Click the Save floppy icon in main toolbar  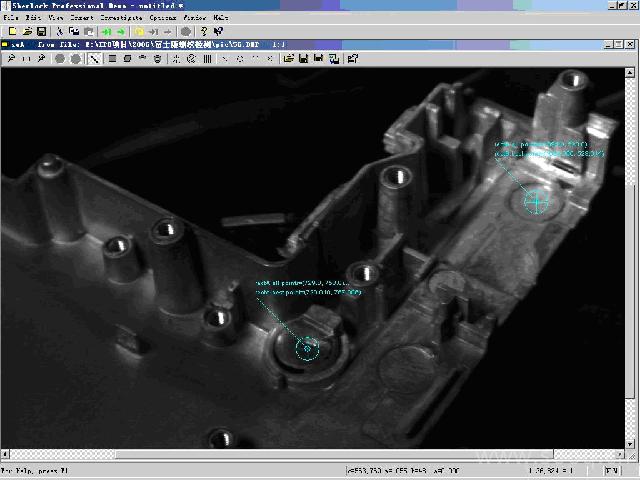(x=40, y=31)
